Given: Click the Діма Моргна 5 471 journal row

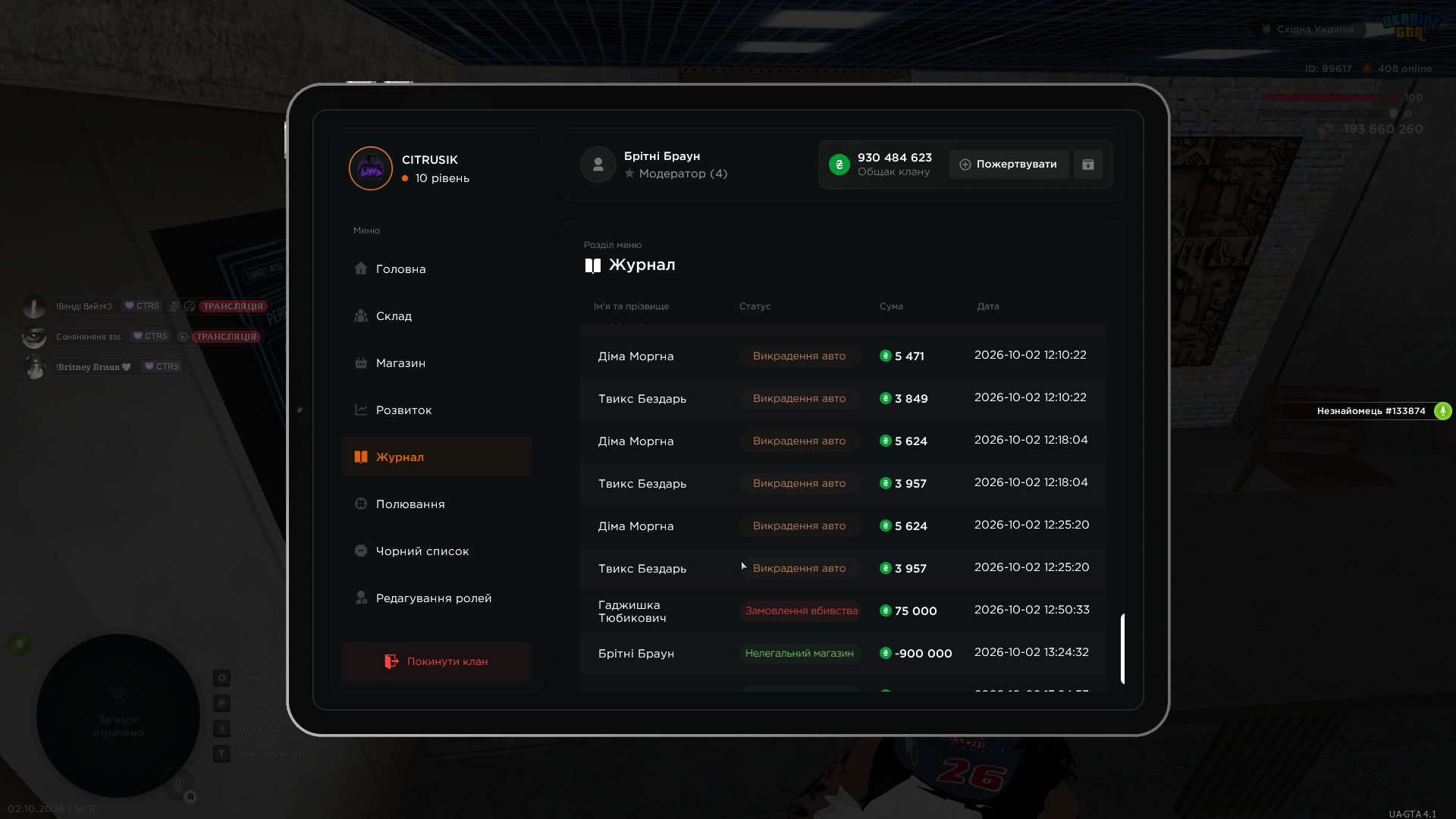Looking at the screenshot, I should (842, 356).
